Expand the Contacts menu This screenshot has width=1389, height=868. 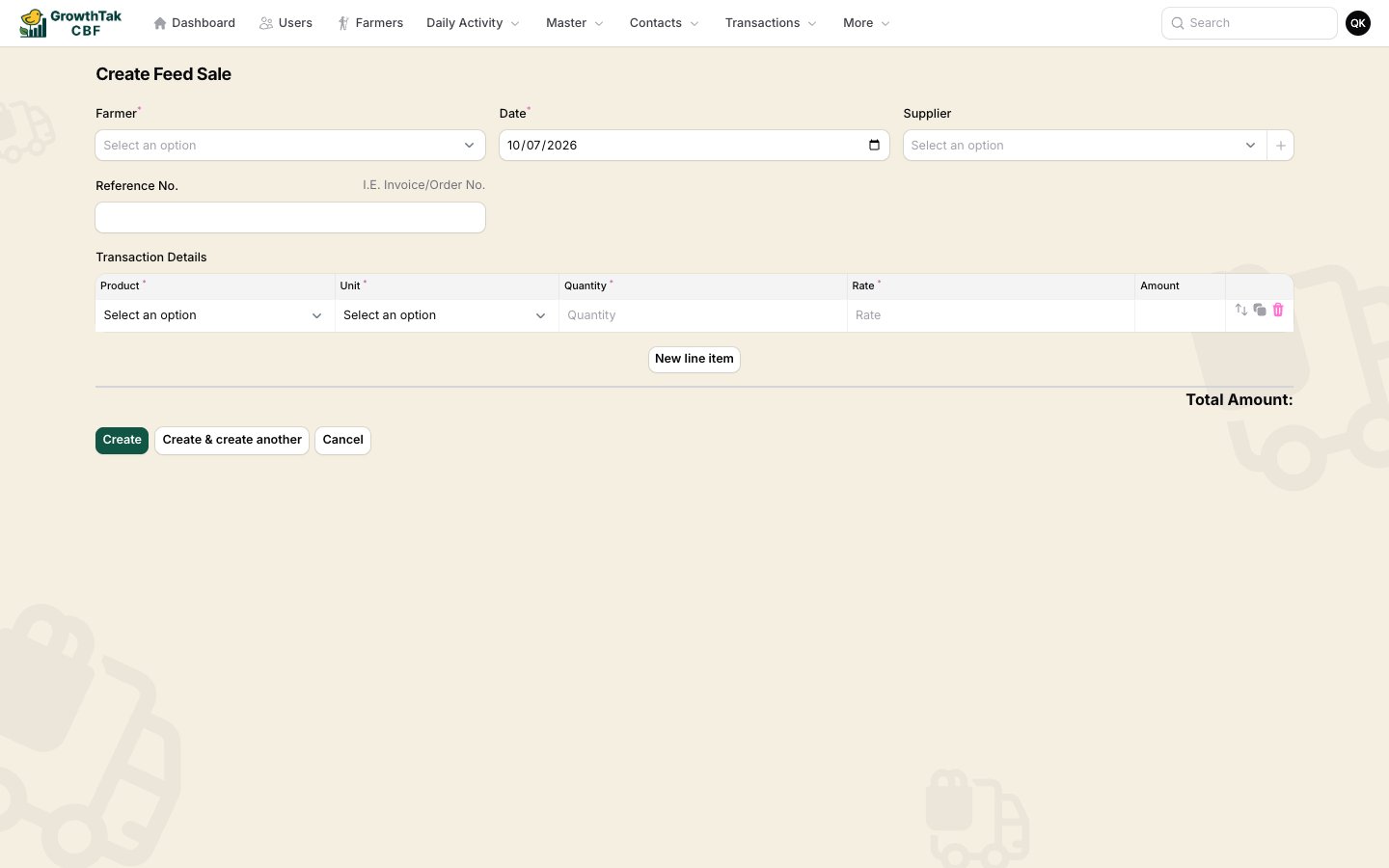click(x=664, y=23)
